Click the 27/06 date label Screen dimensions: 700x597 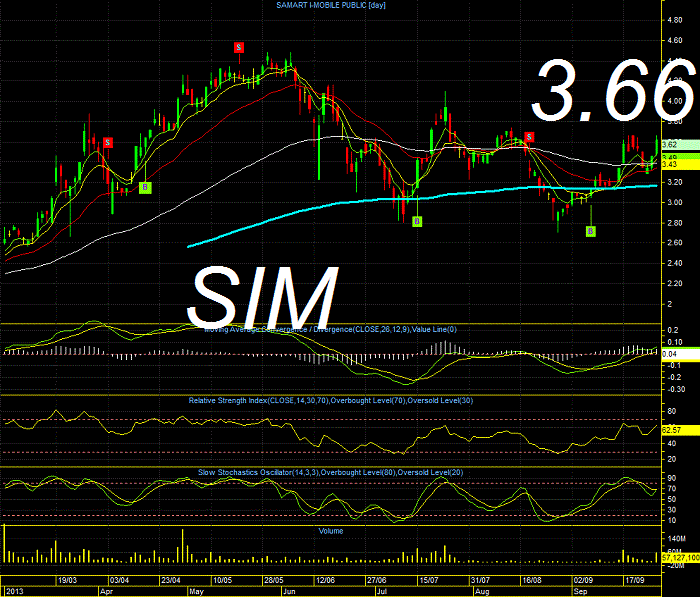[x=376, y=580]
